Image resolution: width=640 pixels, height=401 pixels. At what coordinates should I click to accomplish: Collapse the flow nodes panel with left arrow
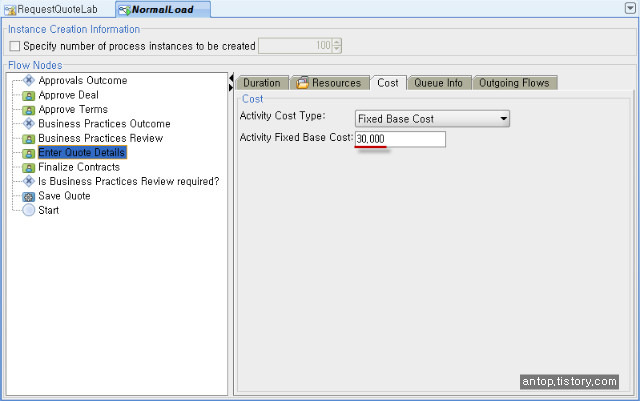(x=231, y=78)
